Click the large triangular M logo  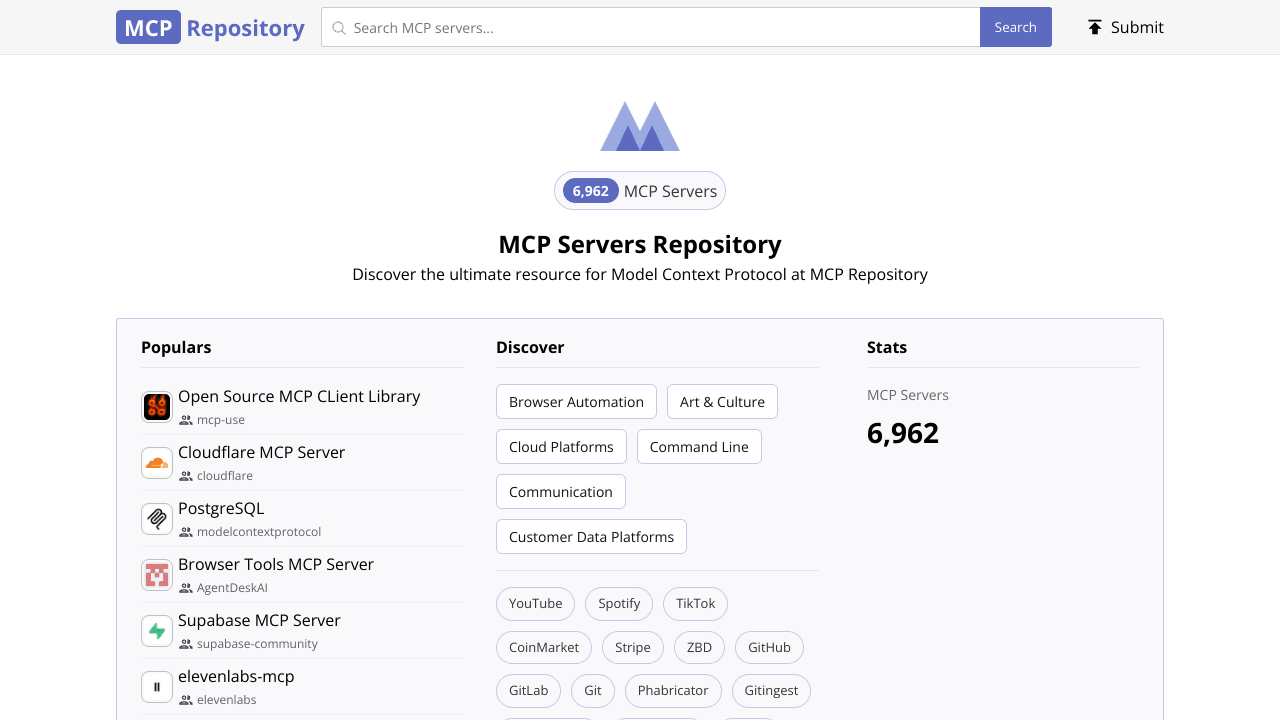point(640,126)
